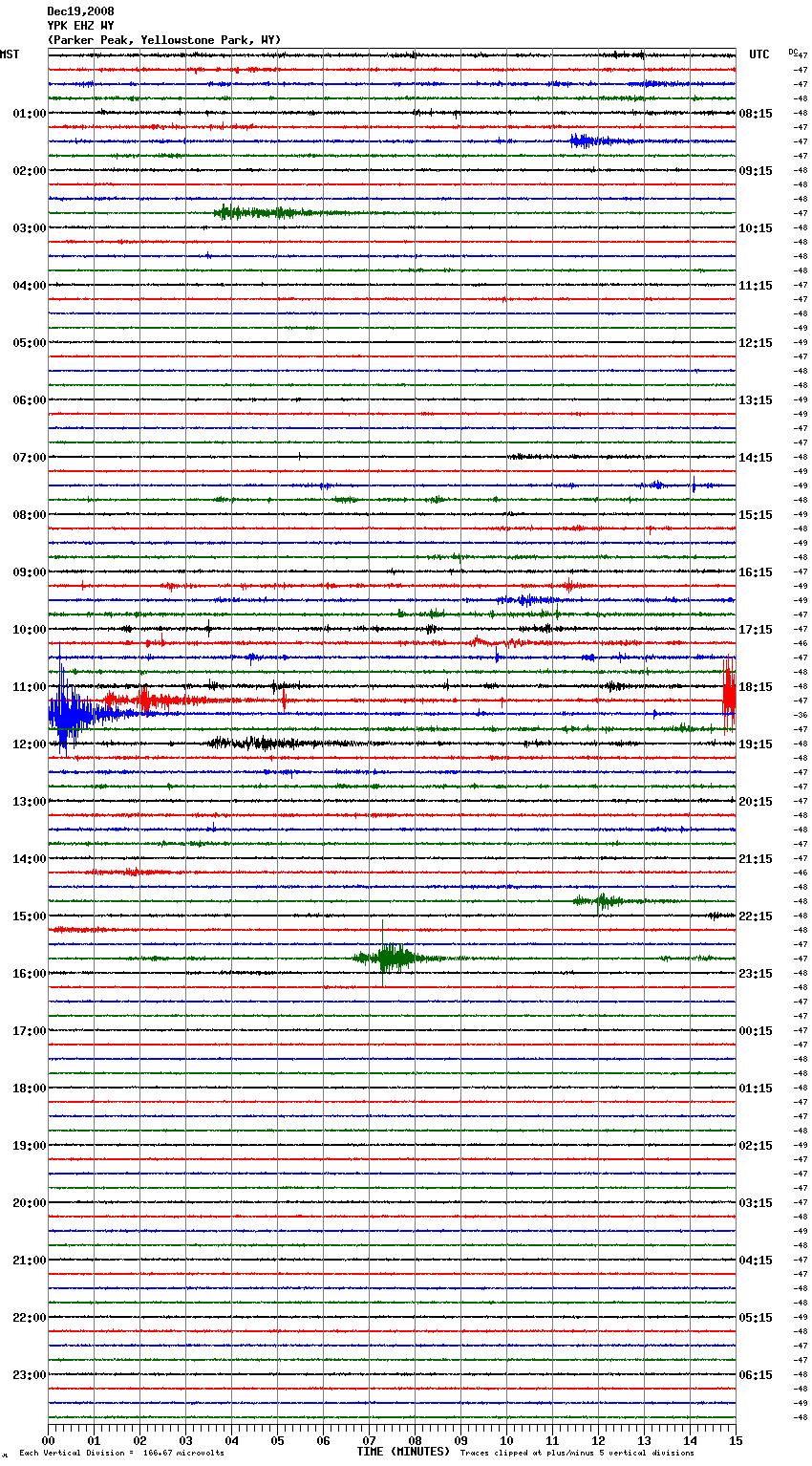Click the MST column header

tap(10, 54)
